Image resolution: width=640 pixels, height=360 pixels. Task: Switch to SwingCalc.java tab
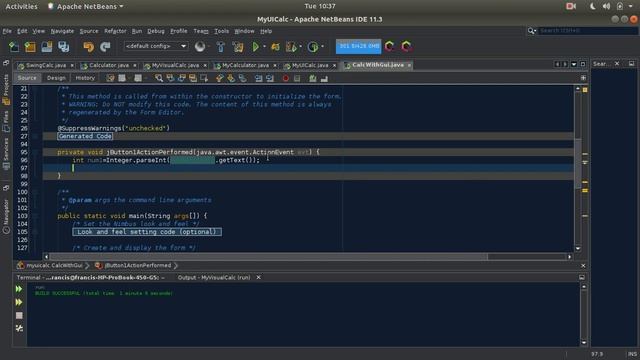(46, 65)
